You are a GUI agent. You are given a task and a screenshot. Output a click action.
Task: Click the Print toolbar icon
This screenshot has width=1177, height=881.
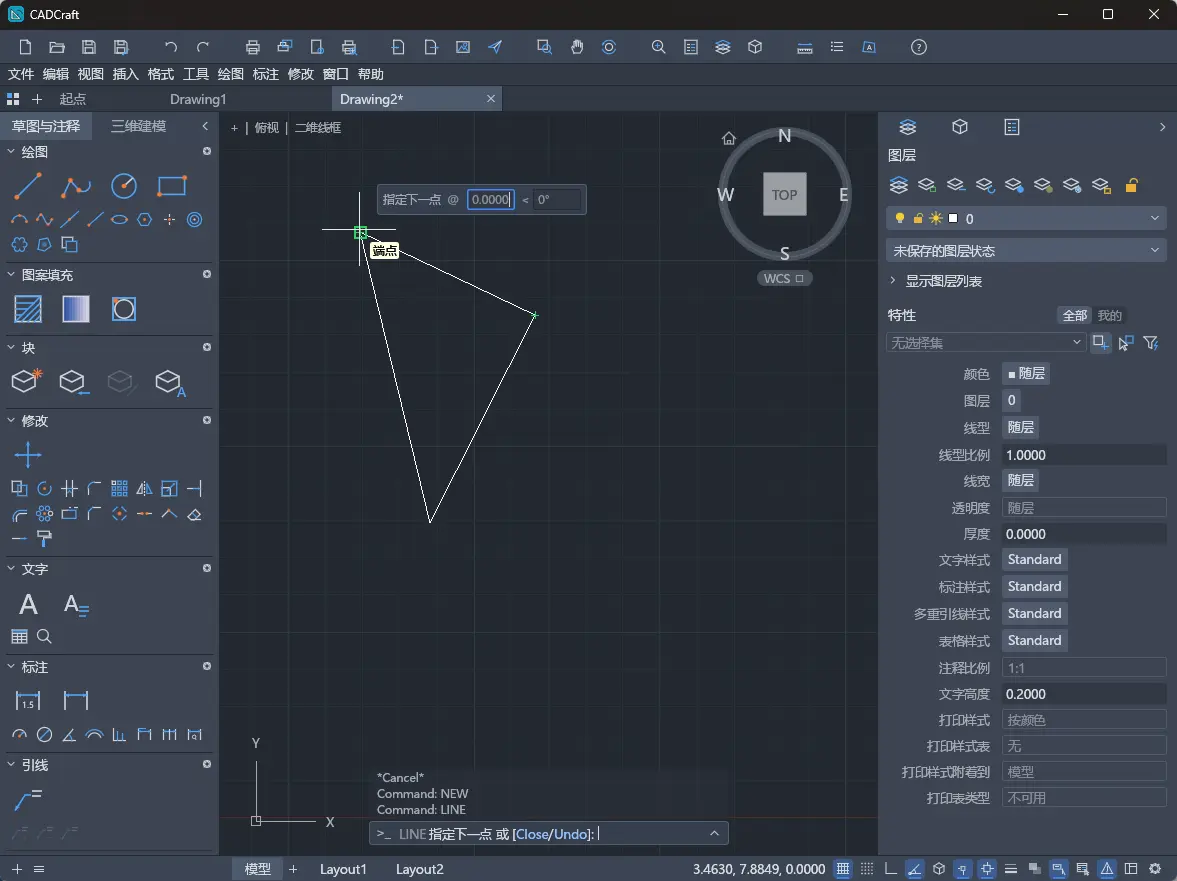(x=253, y=47)
